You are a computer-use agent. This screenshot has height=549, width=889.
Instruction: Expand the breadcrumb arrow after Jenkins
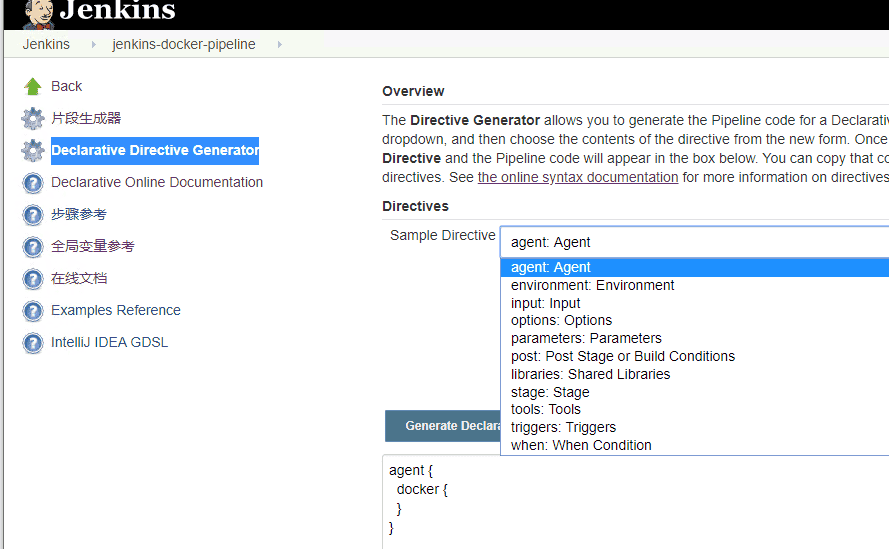click(x=92, y=45)
